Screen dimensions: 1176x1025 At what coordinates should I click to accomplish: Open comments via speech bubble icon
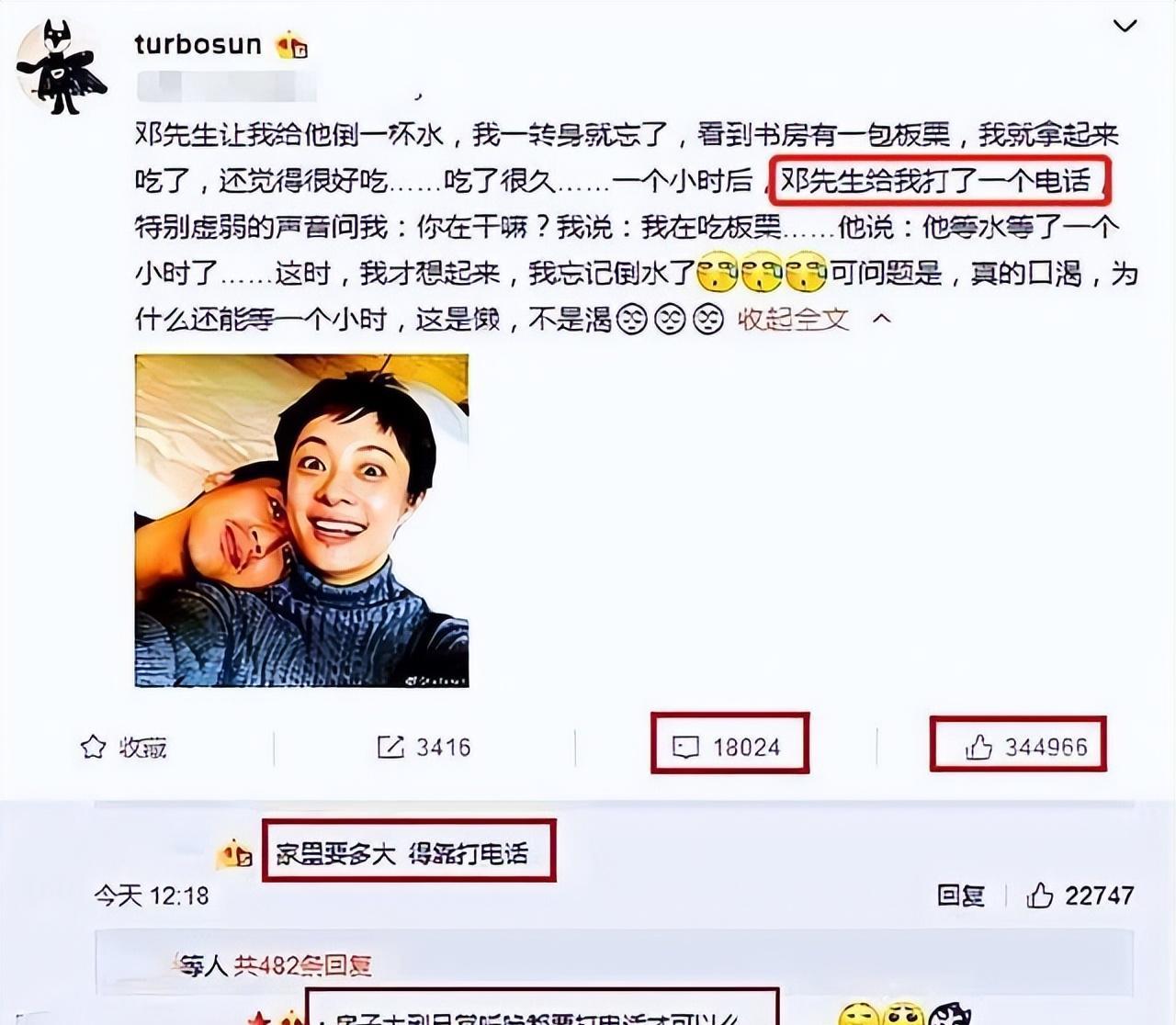(x=685, y=747)
